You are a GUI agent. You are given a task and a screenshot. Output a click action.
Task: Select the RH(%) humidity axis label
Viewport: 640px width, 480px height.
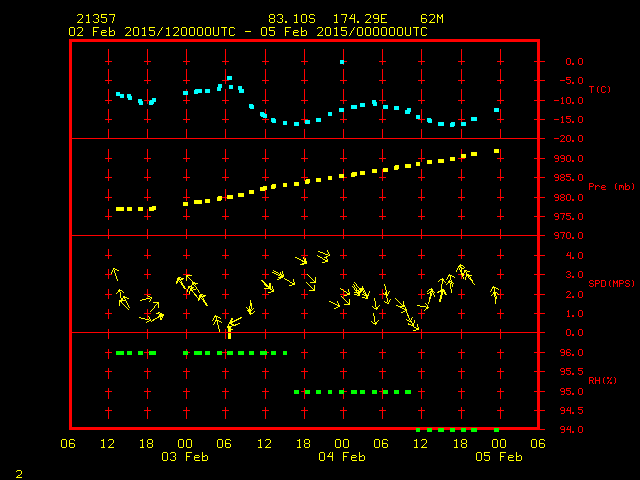point(602,381)
